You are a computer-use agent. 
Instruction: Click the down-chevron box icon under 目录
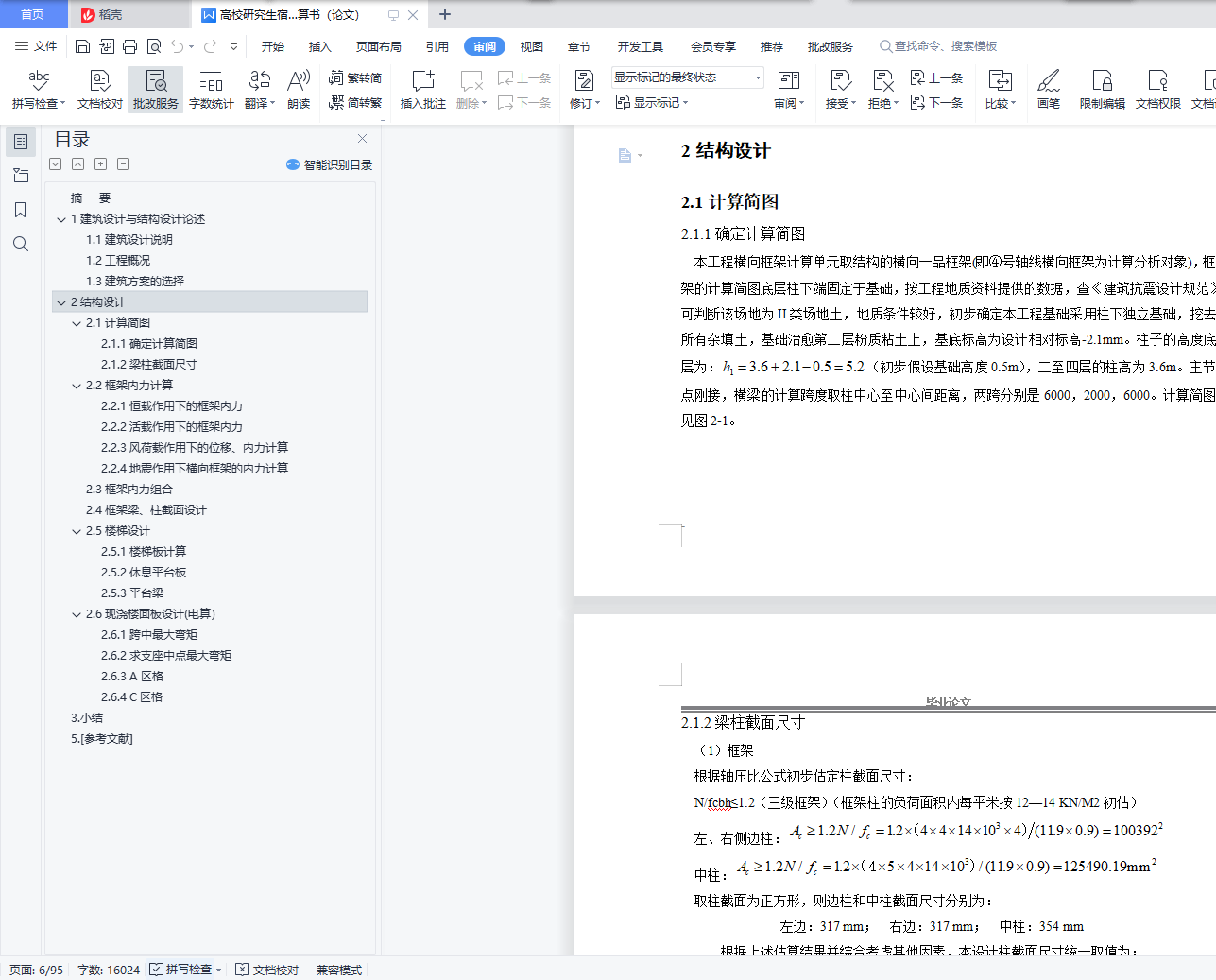(56, 164)
